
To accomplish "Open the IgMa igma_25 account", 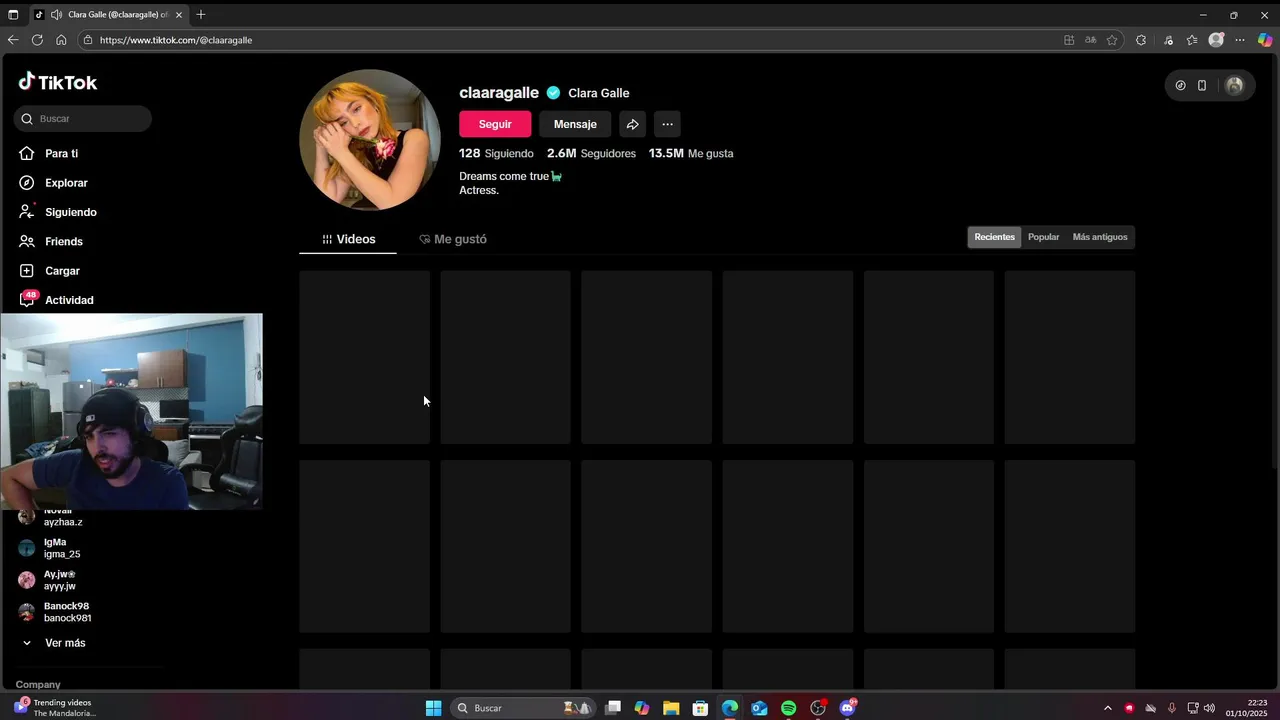I will pos(62,548).
